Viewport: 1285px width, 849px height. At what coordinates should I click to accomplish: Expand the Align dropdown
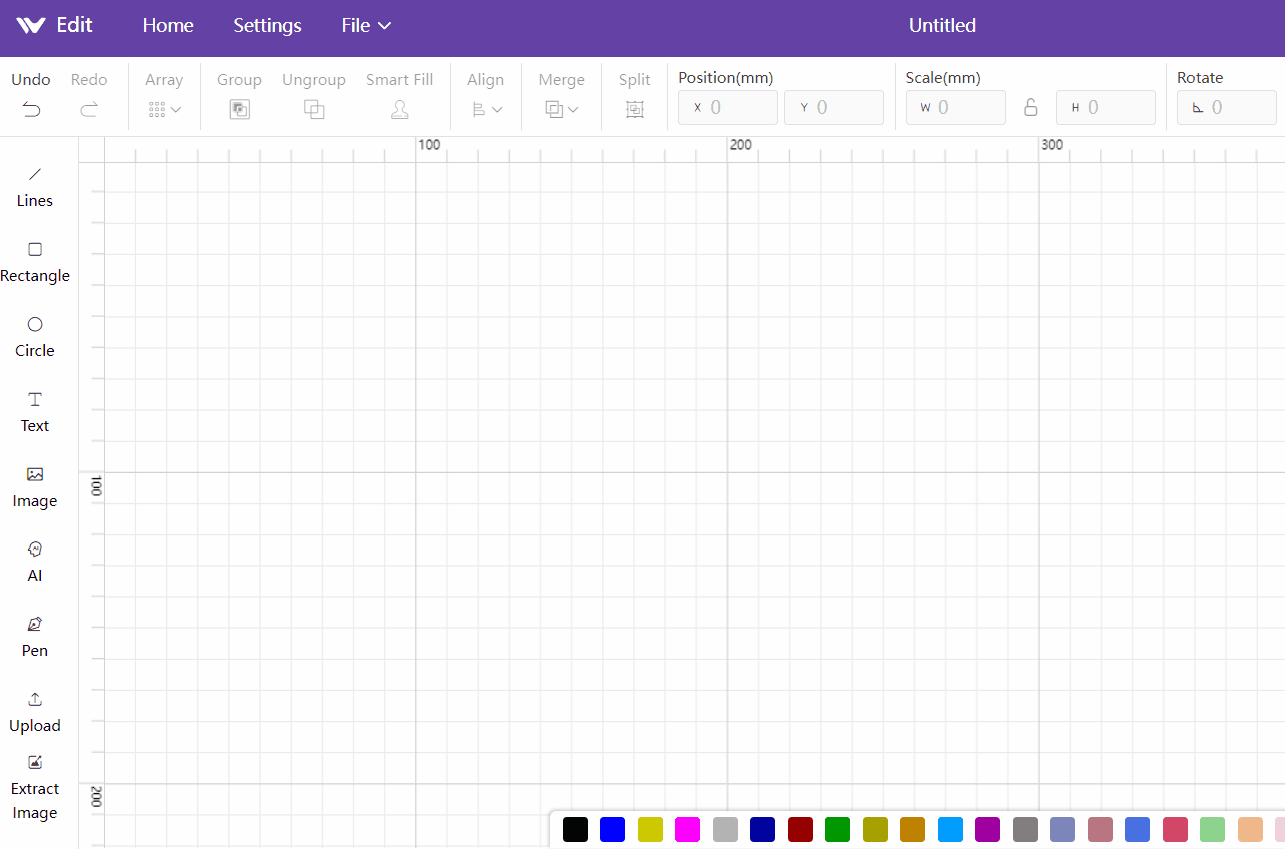486,110
